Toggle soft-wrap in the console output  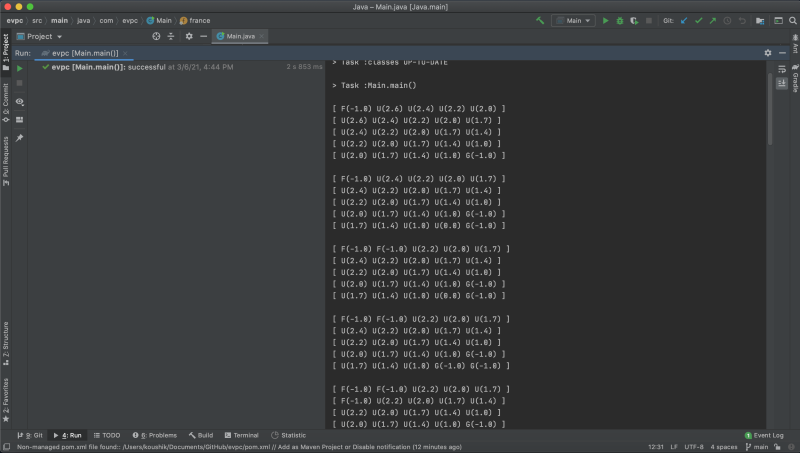[782, 69]
